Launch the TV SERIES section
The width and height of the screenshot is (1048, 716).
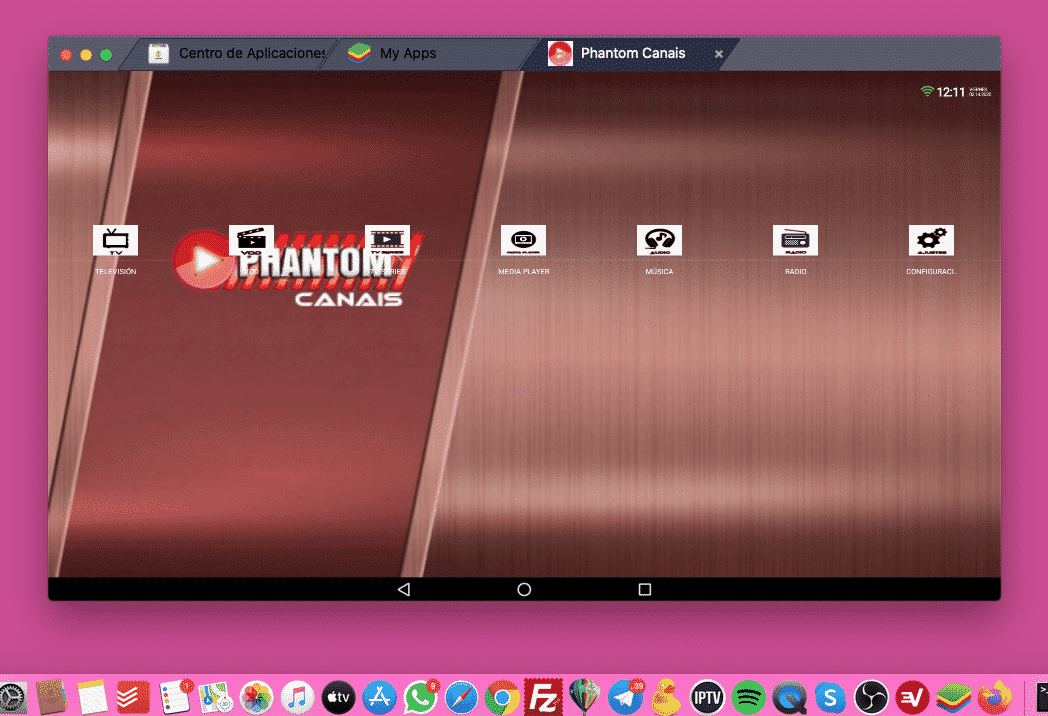click(x=387, y=240)
